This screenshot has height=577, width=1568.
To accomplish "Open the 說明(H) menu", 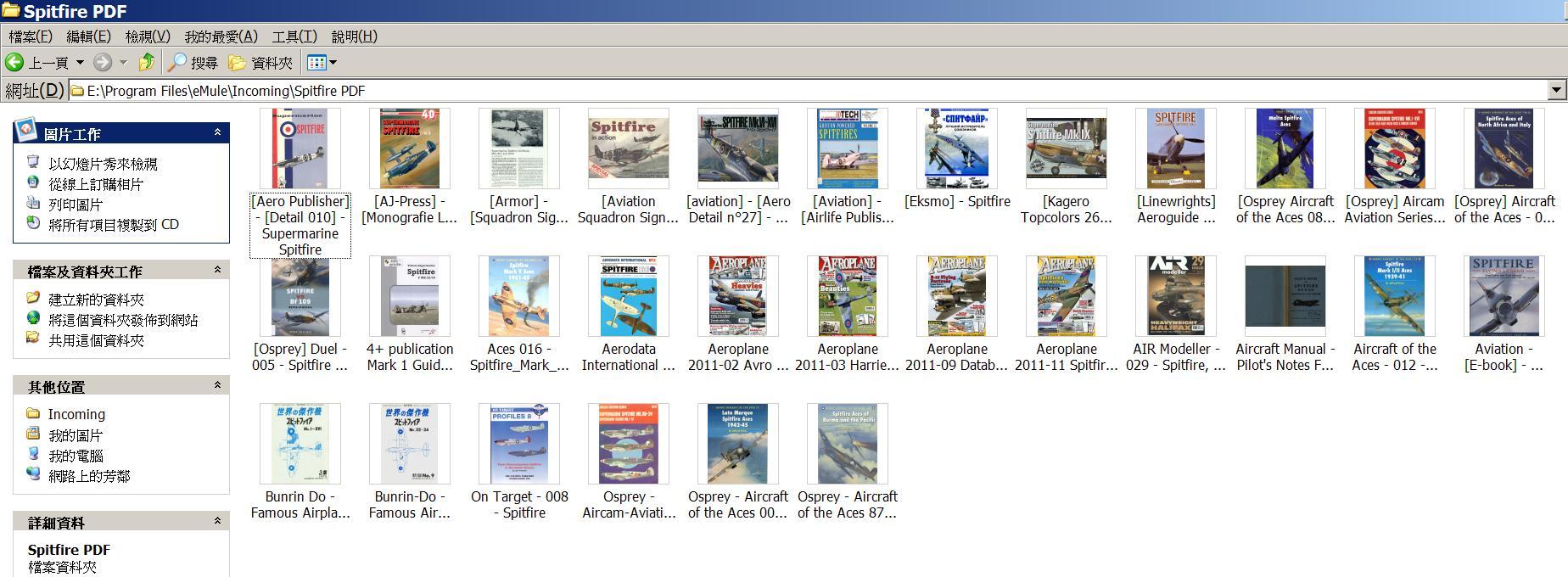I will click(x=355, y=36).
